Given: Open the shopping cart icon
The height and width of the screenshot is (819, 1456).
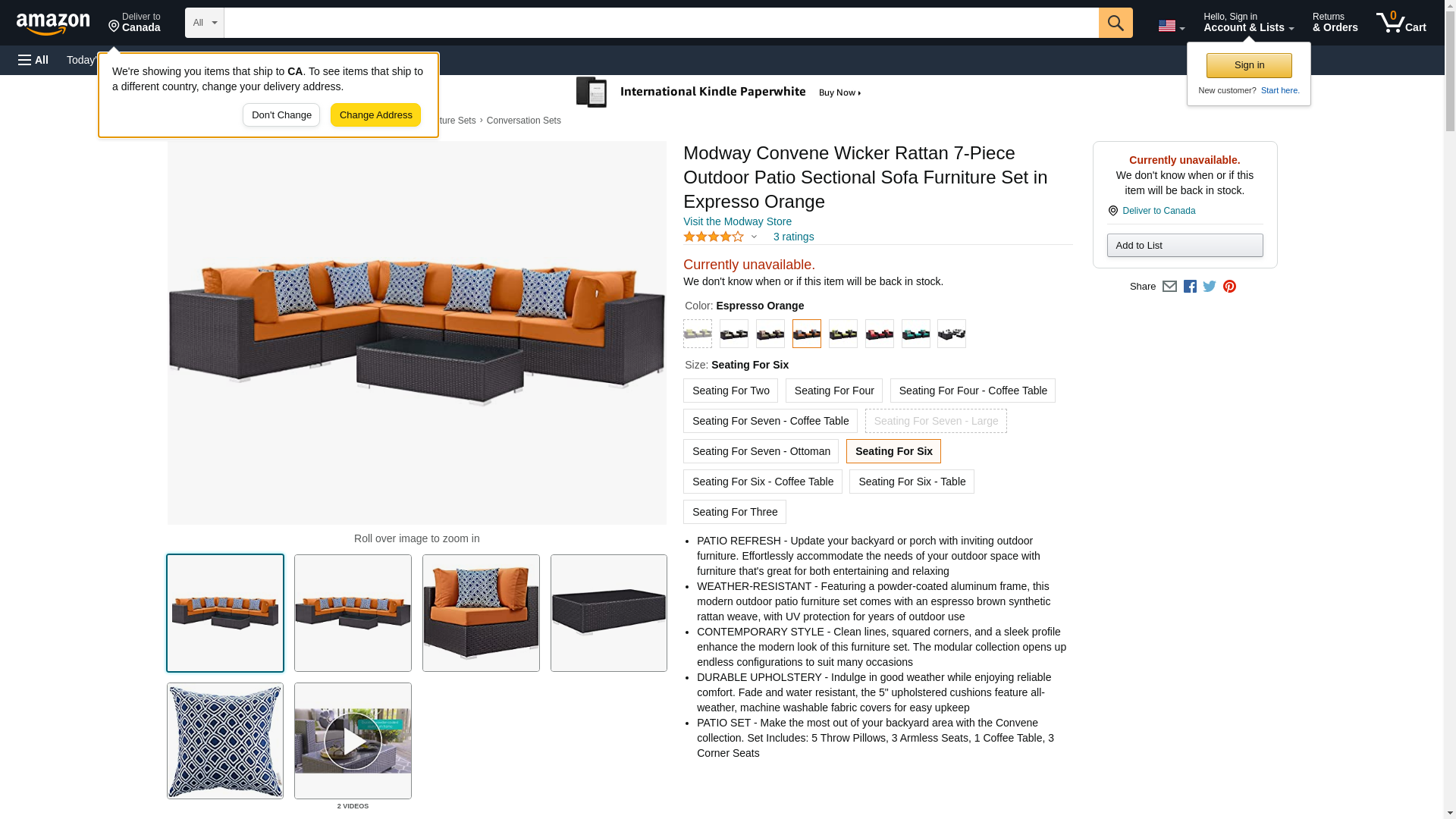Looking at the screenshot, I should [1401, 23].
